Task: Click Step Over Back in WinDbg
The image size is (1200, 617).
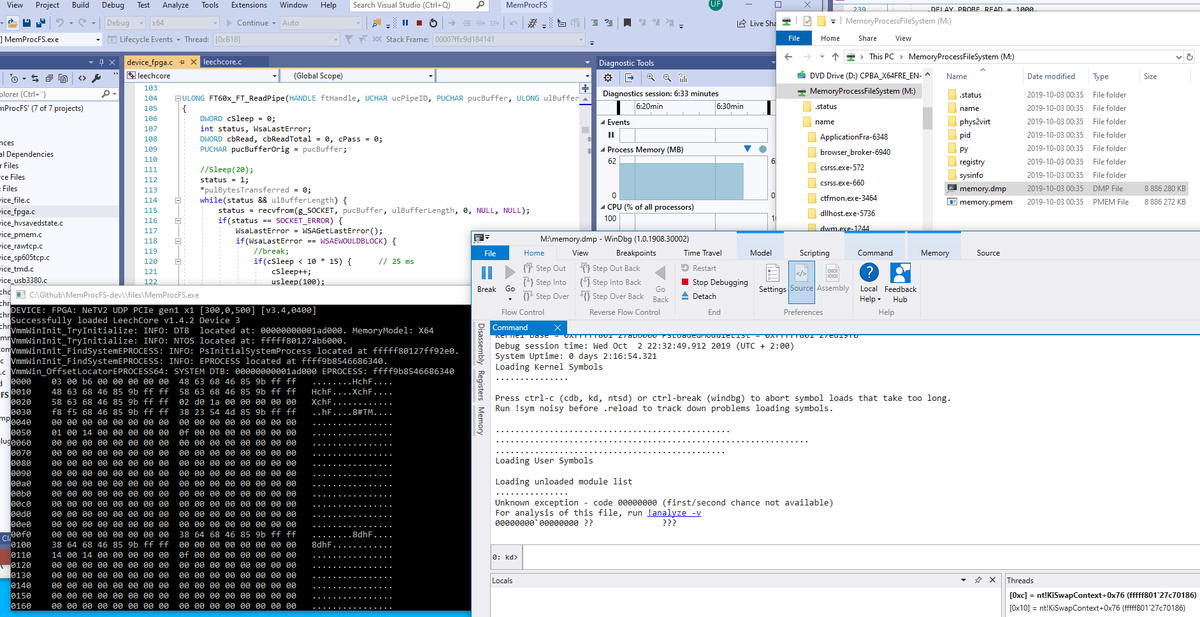Action: pyautogui.click(x=611, y=296)
